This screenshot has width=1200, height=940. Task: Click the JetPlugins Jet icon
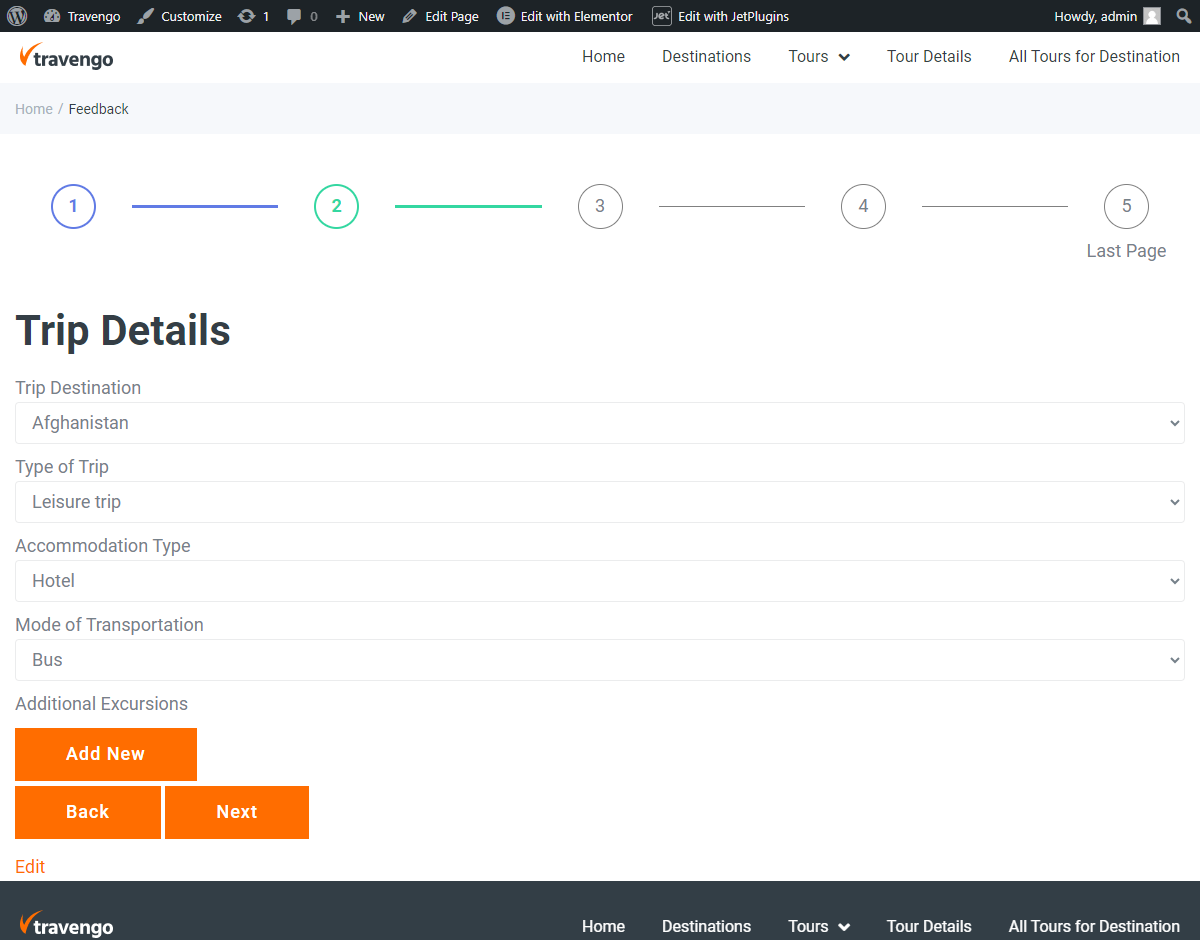tap(661, 16)
